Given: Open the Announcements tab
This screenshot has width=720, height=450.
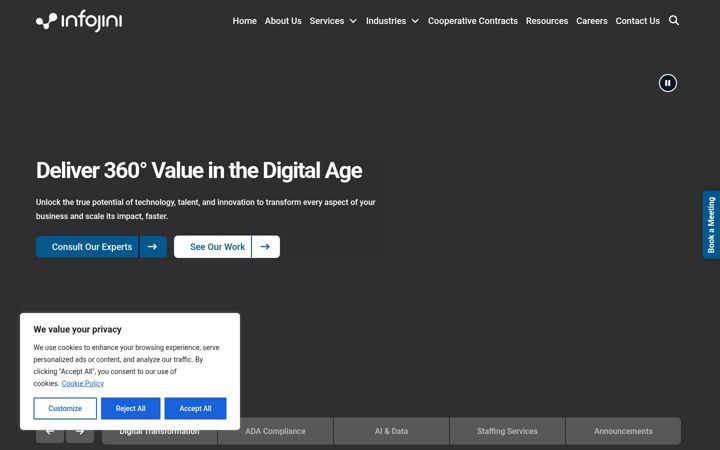Looking at the screenshot, I should pos(623,431).
